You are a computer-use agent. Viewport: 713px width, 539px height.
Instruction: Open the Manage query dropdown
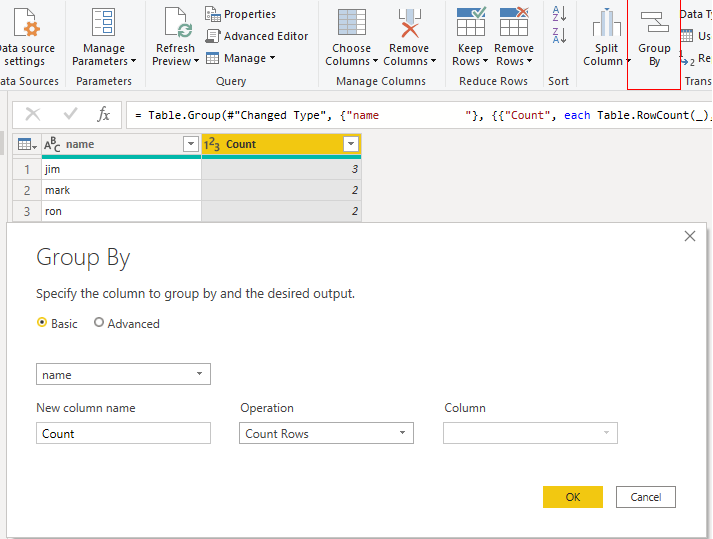pos(241,58)
